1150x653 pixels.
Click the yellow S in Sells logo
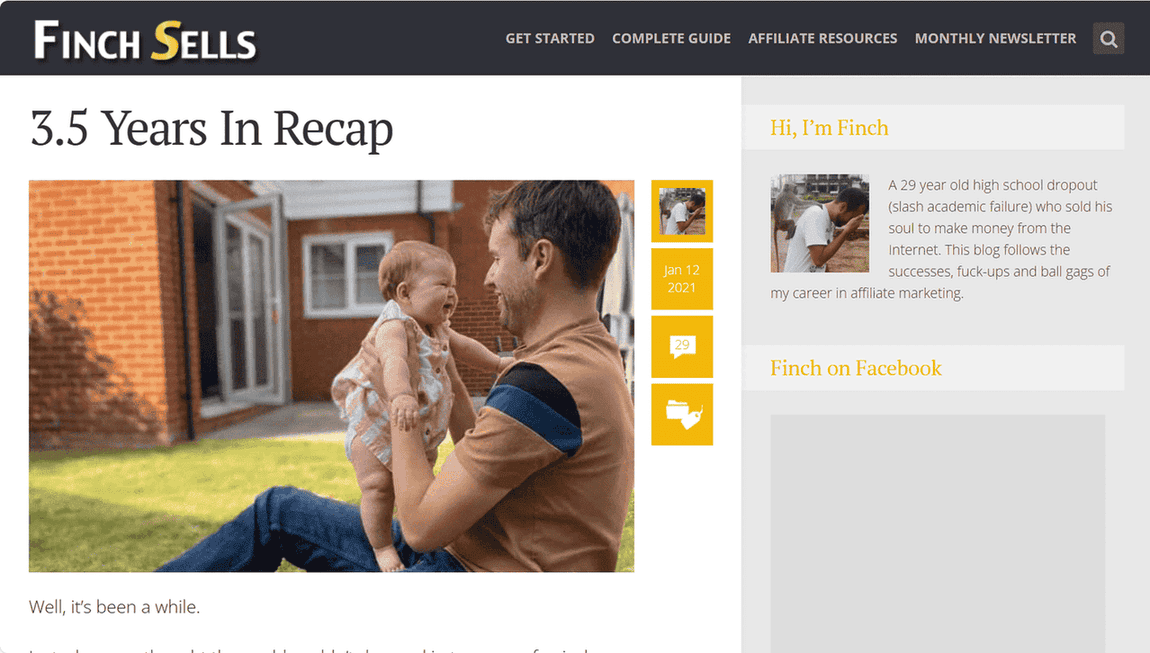click(166, 40)
